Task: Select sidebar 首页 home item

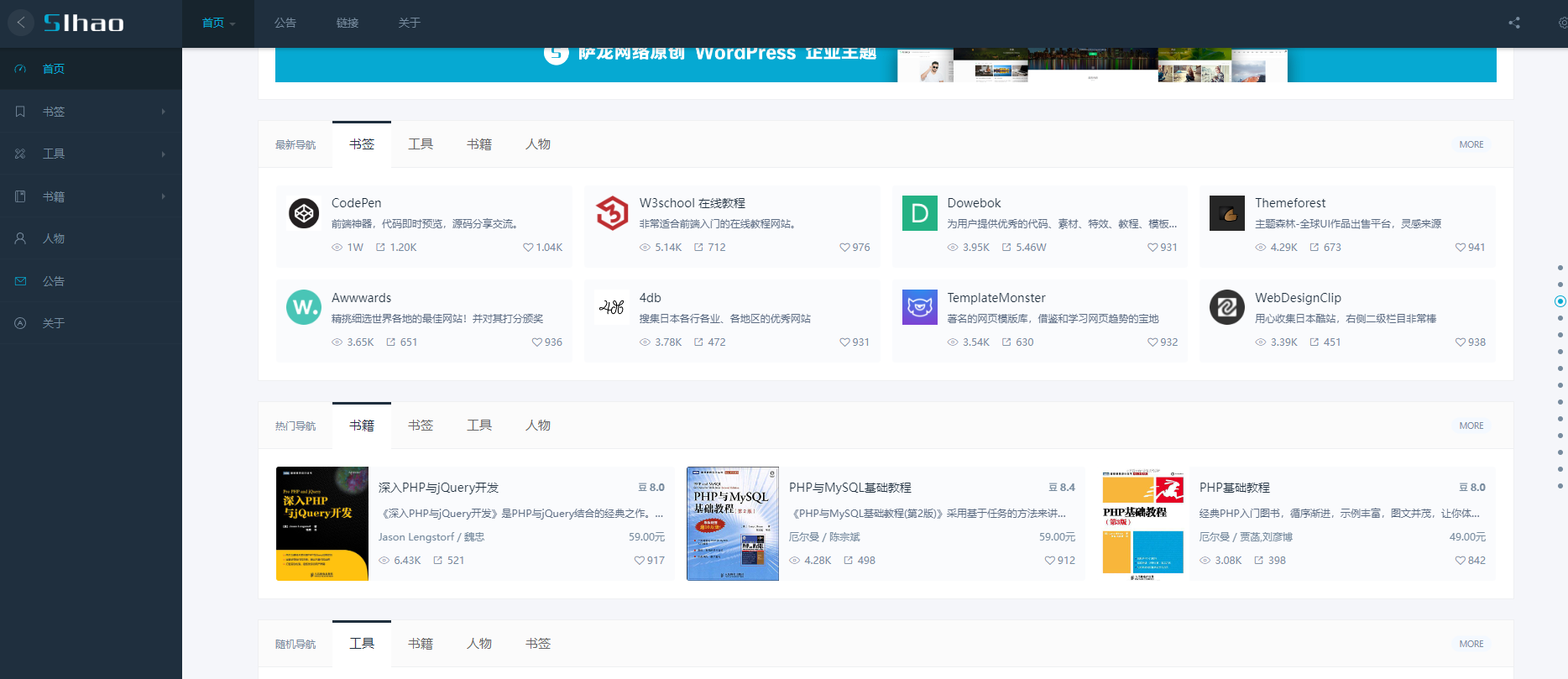Action: 91,69
